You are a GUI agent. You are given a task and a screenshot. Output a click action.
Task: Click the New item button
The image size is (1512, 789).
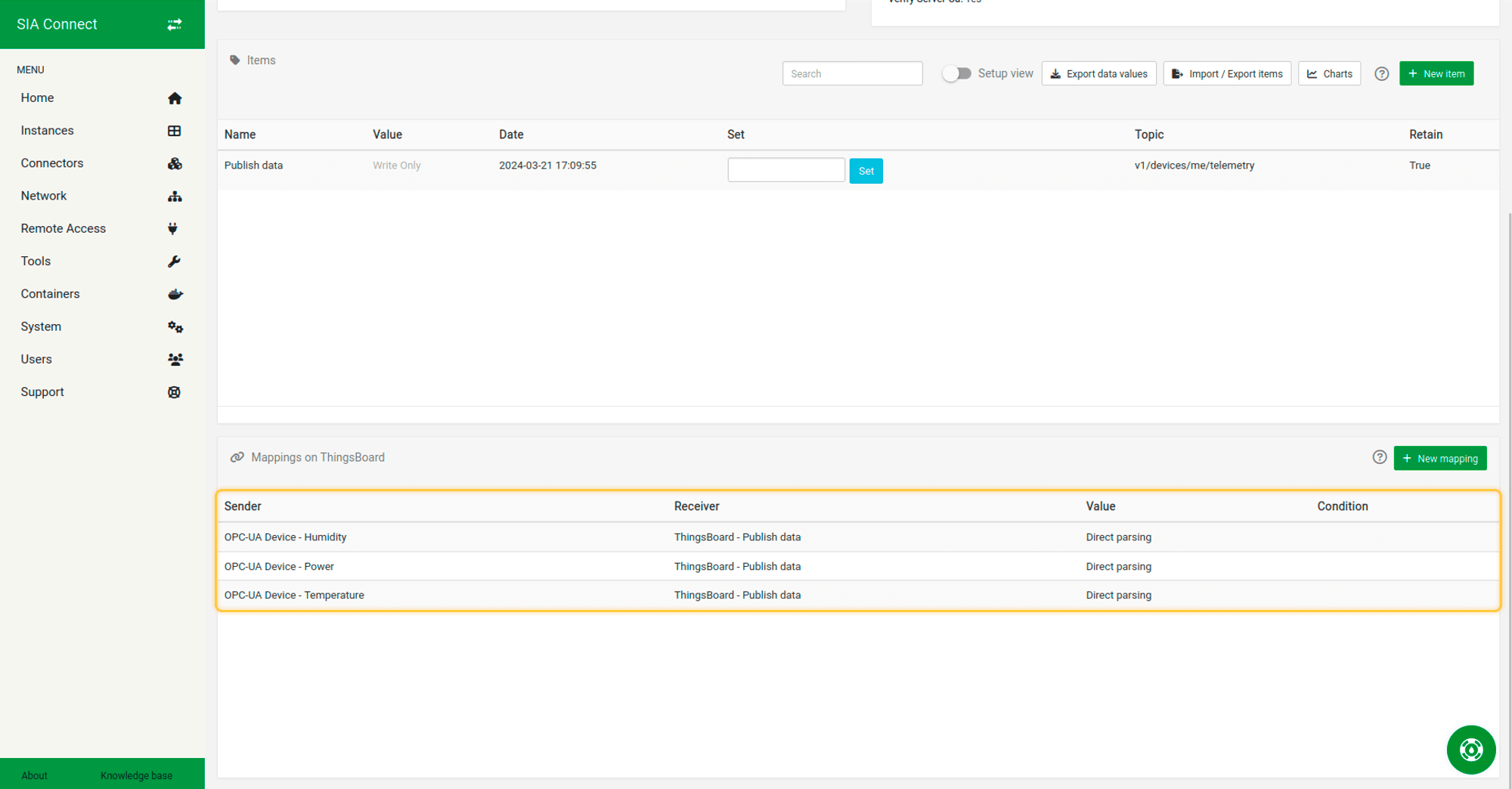(x=1436, y=74)
